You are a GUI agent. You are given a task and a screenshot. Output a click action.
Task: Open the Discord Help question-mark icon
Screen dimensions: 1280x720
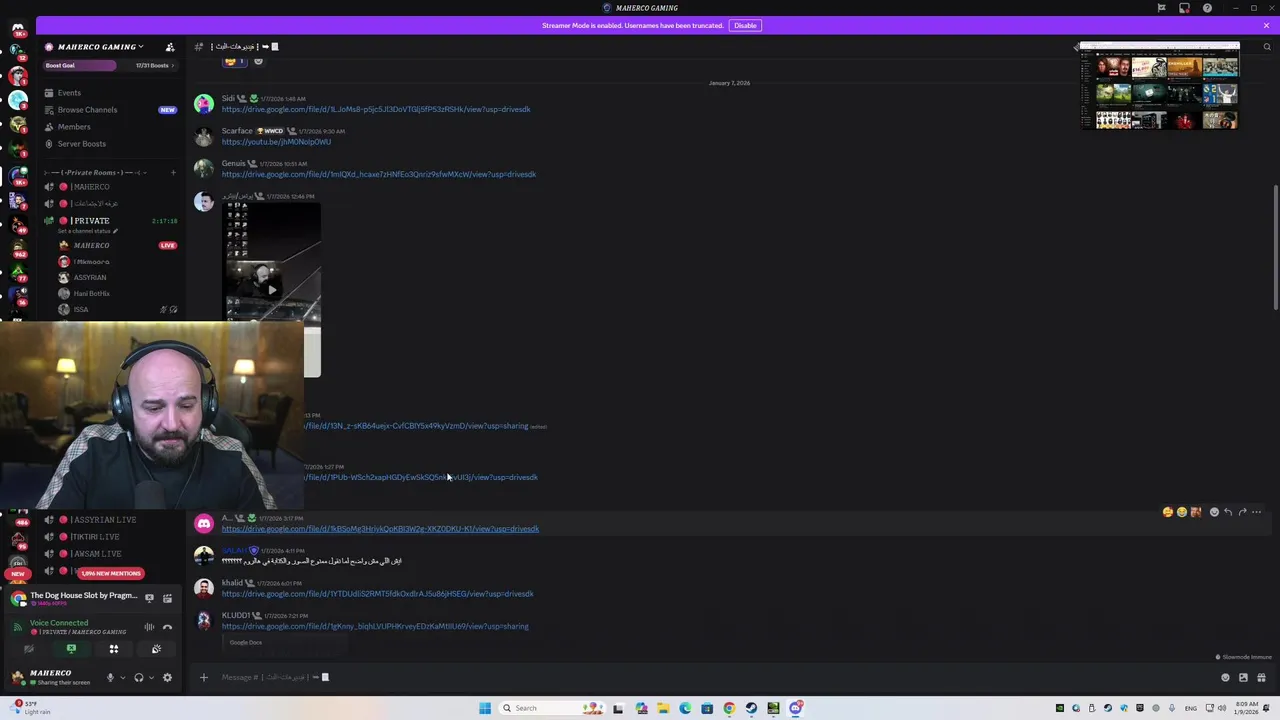(x=1207, y=8)
